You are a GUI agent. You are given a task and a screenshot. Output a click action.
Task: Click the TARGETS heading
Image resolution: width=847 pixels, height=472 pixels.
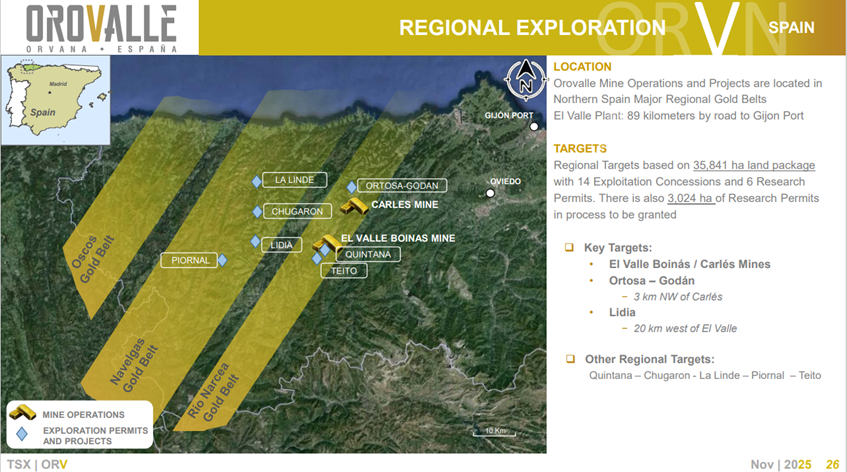pos(580,149)
